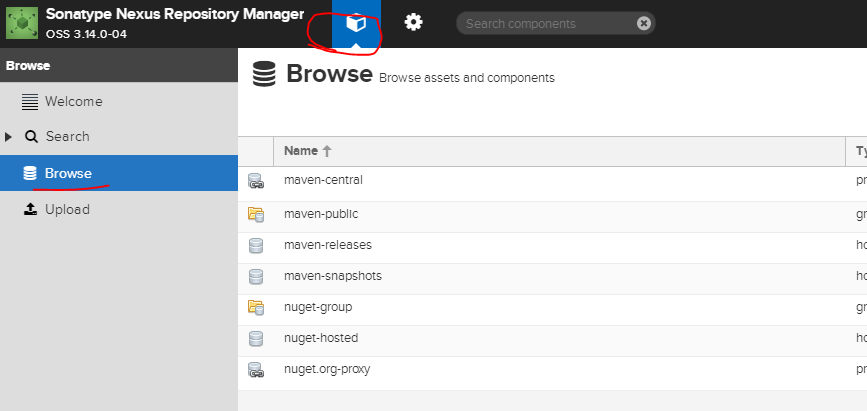Clear the search components field
The width and height of the screenshot is (867, 411).
[x=643, y=23]
